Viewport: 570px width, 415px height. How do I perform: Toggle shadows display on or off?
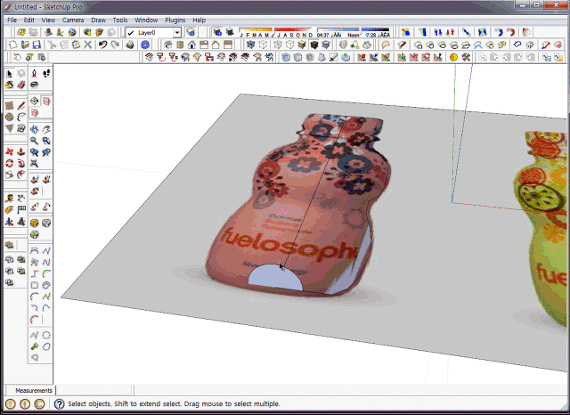click(230, 32)
